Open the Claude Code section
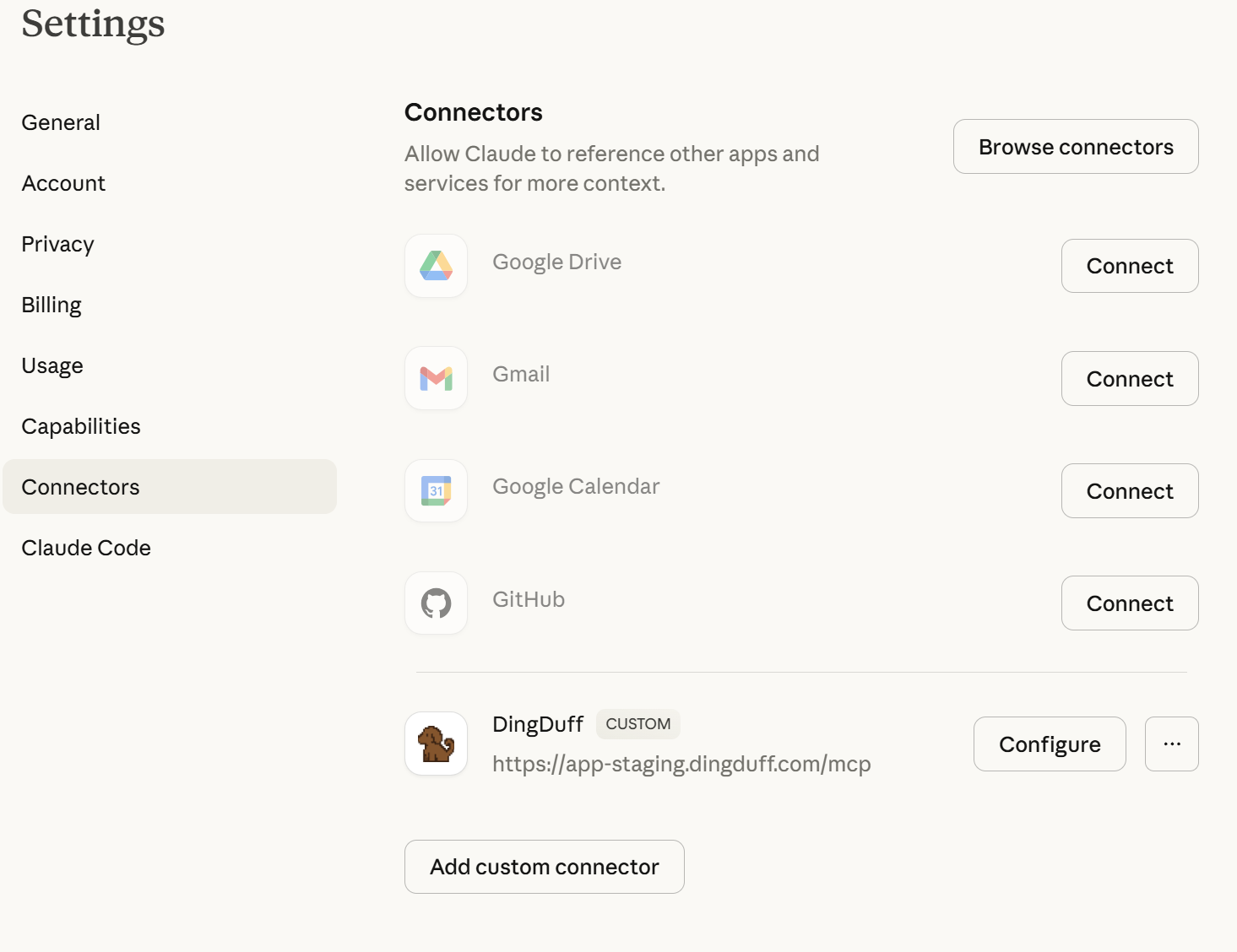 (86, 547)
